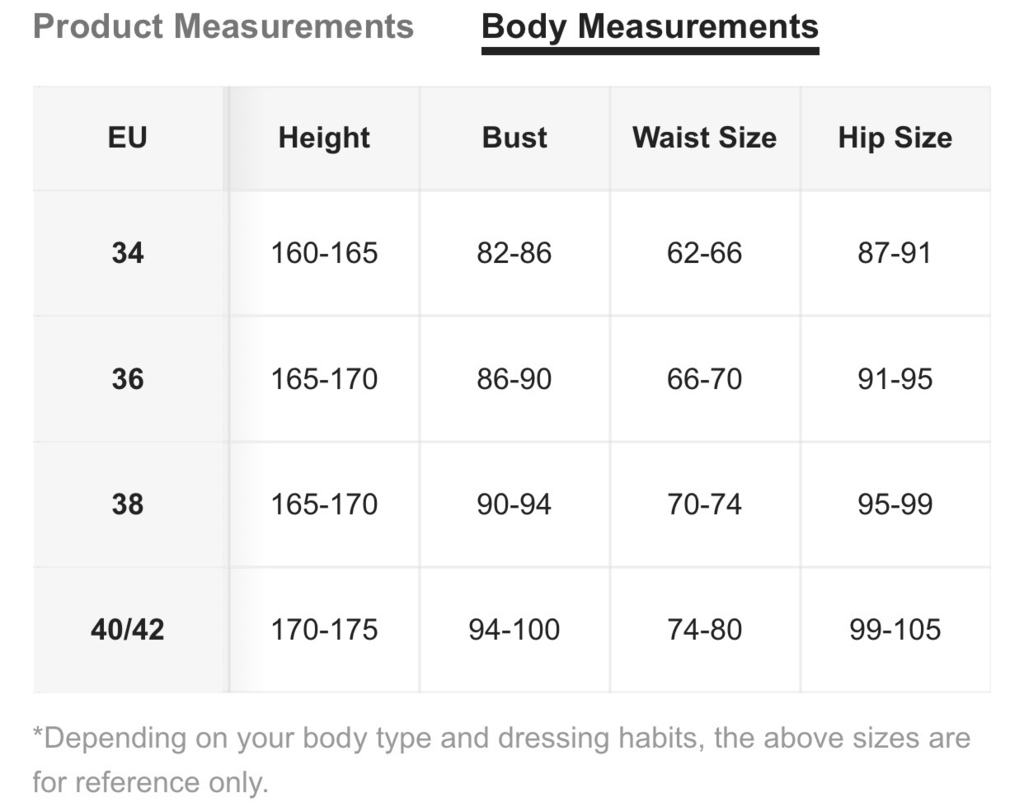This screenshot has width=1024, height=807.
Task: Click the 99-105 hip size cell
Action: (895, 629)
